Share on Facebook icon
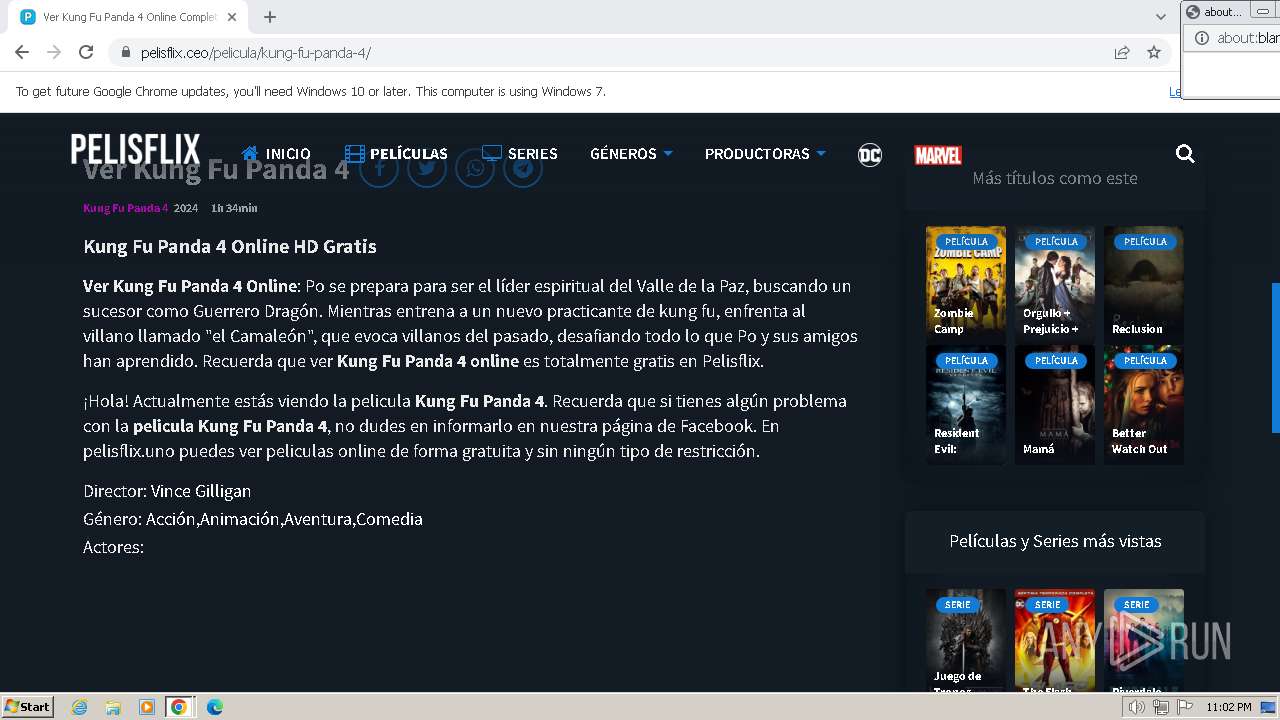Viewport: 1280px width, 720px height. tap(379, 168)
